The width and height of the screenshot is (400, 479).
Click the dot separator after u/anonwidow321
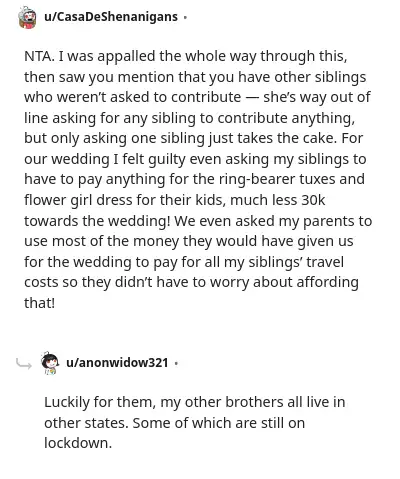[176, 363]
